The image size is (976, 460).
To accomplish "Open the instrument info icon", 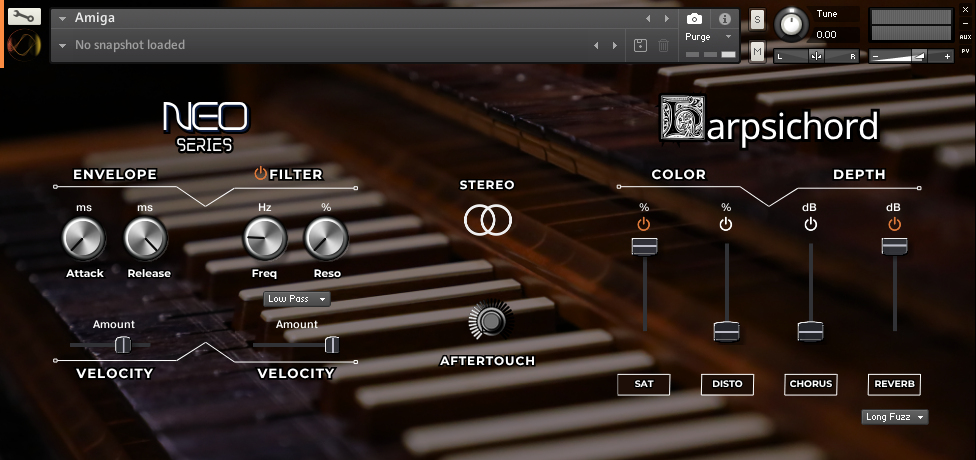I will [x=725, y=19].
